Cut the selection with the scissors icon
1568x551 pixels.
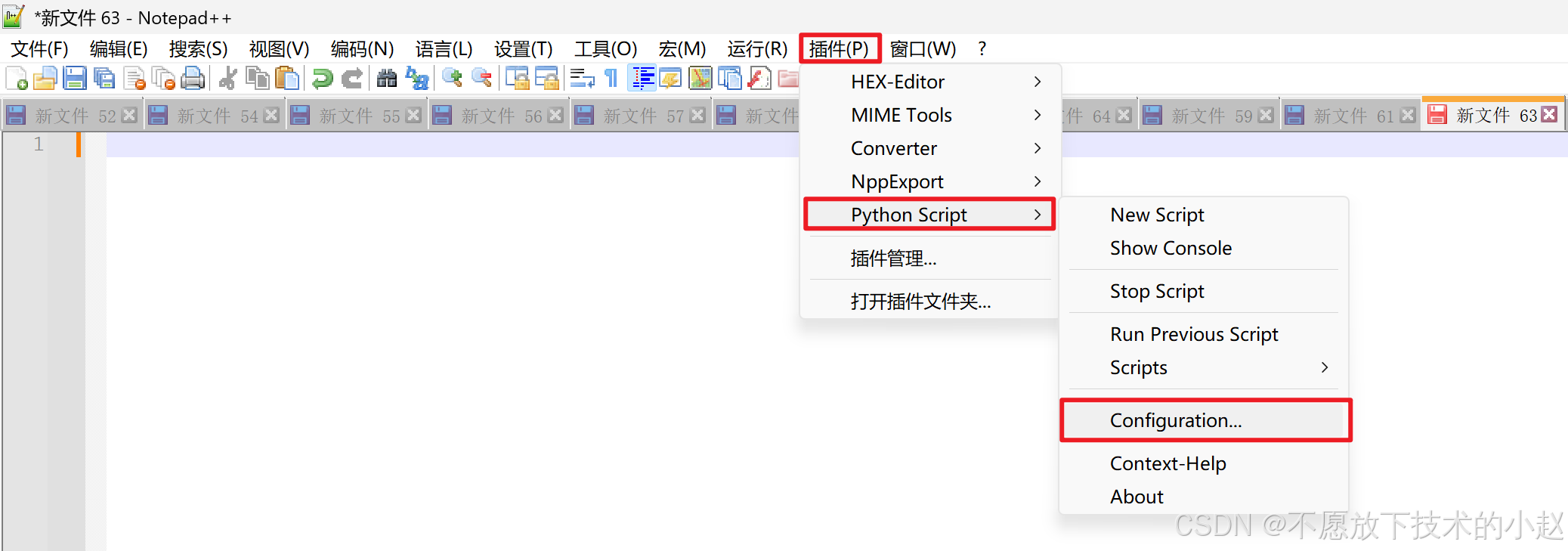coord(227,79)
